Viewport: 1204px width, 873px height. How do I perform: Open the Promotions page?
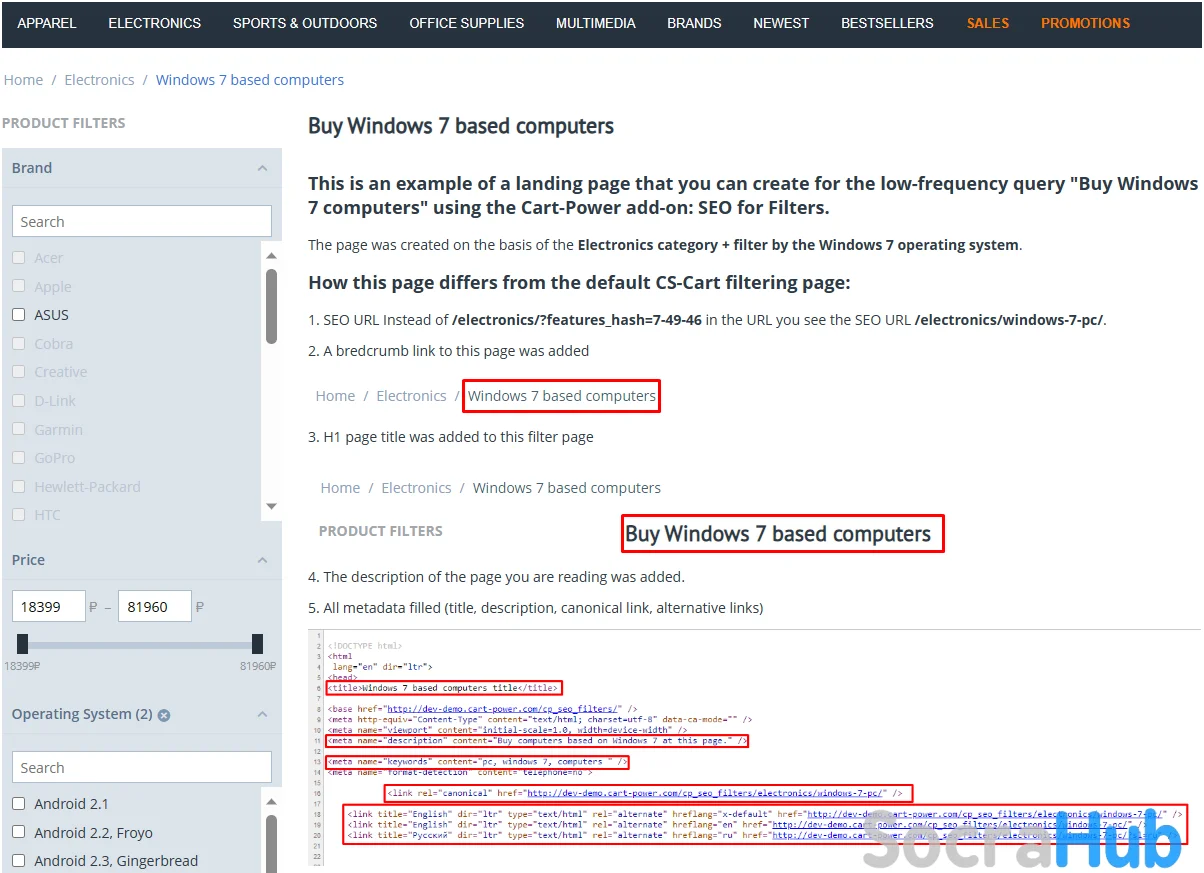pyautogui.click(x=1085, y=23)
